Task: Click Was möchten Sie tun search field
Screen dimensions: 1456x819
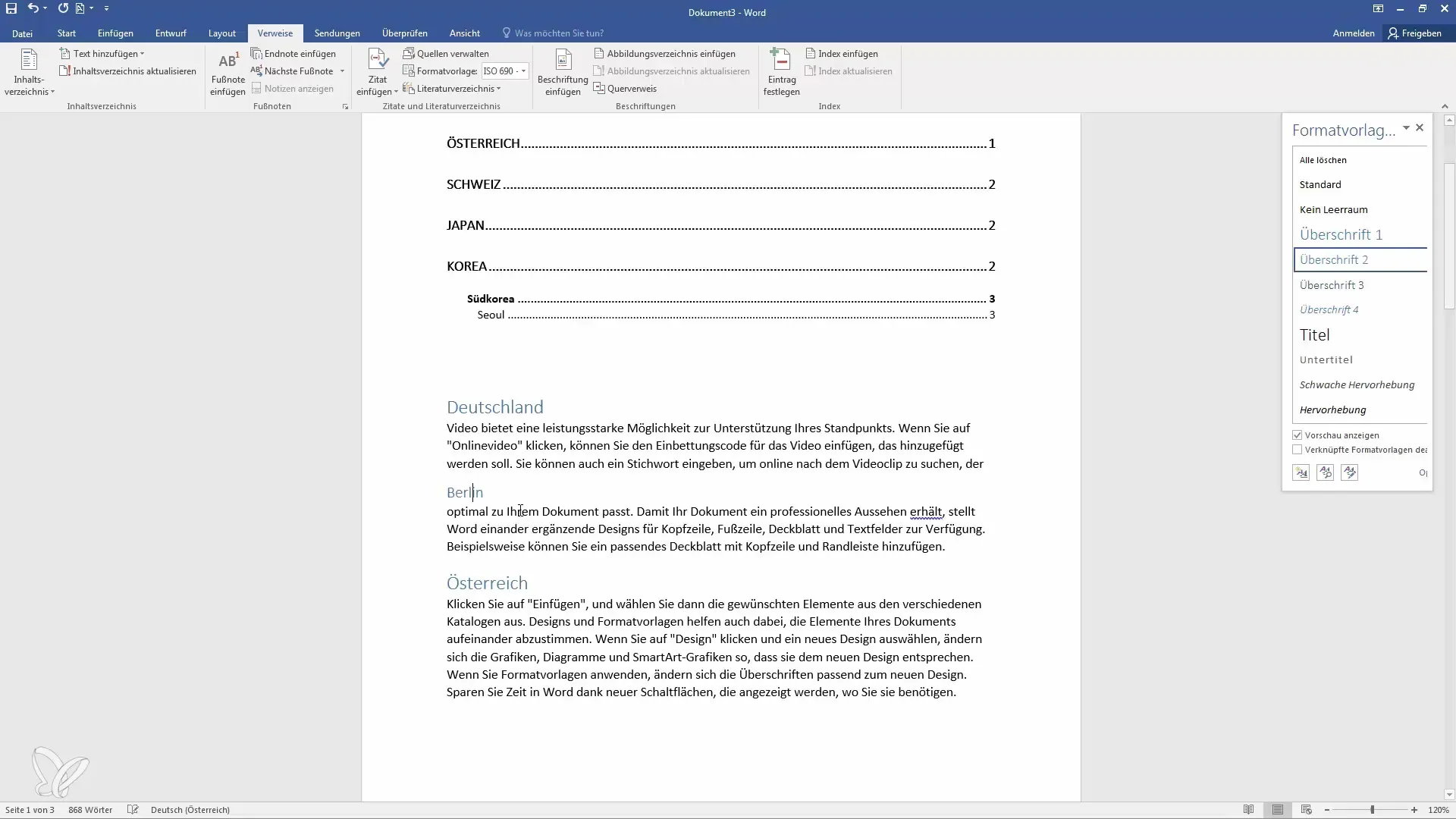Action: (559, 33)
